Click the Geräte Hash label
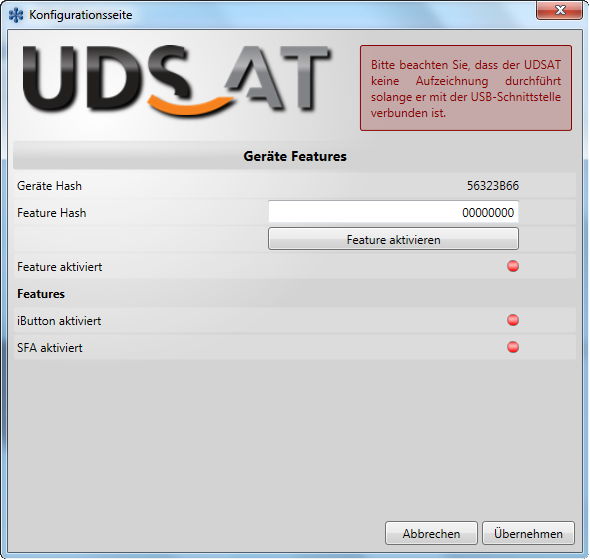 (x=49, y=186)
